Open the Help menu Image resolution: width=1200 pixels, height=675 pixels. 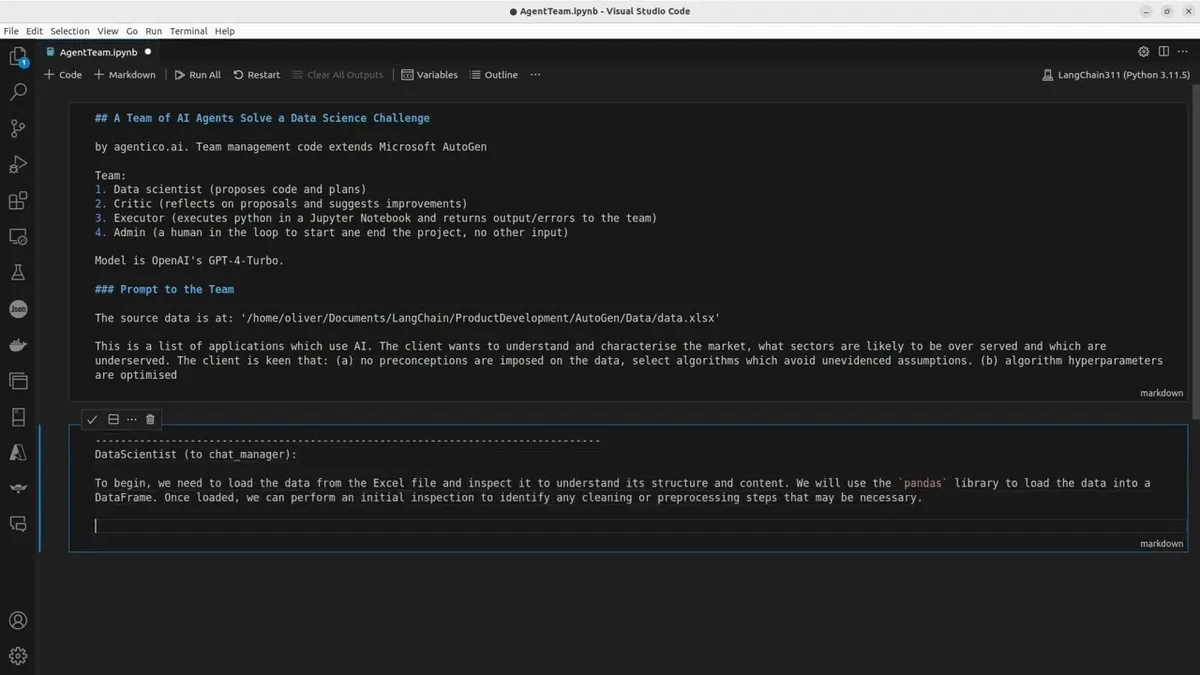[x=225, y=31]
